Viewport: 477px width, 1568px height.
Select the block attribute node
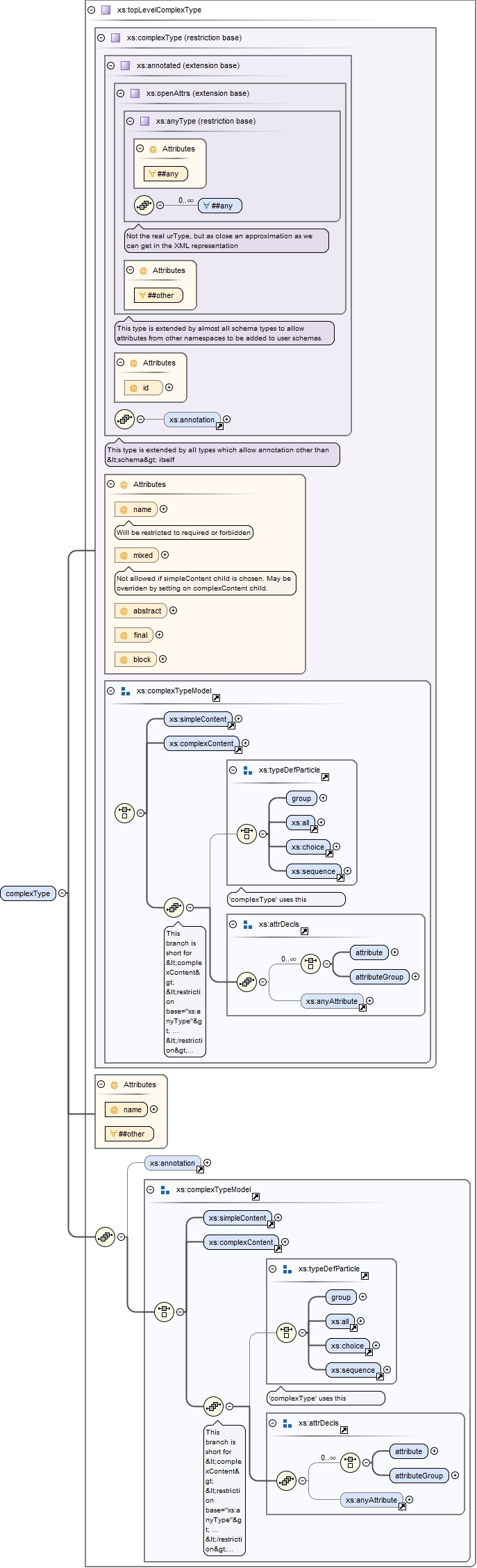(x=135, y=659)
